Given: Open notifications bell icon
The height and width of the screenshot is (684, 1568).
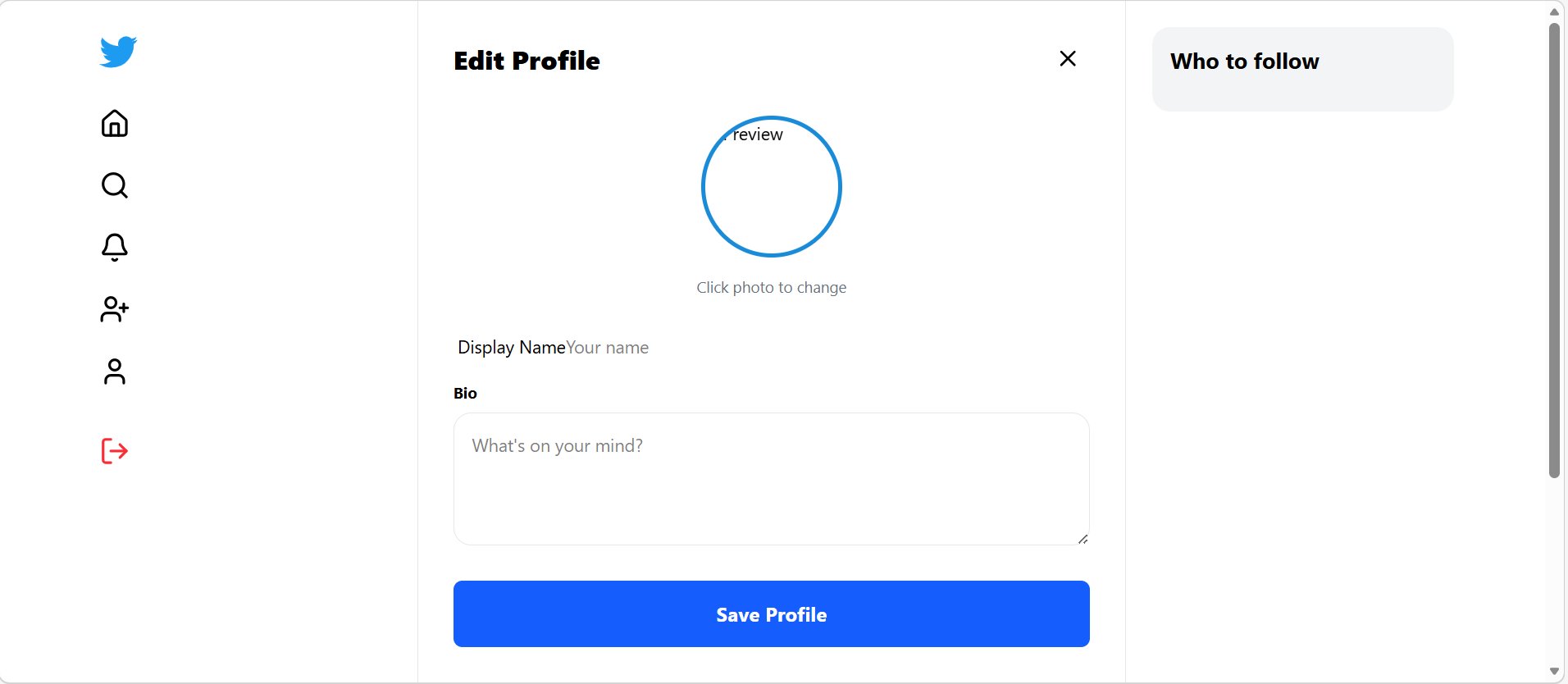Looking at the screenshot, I should (x=115, y=247).
